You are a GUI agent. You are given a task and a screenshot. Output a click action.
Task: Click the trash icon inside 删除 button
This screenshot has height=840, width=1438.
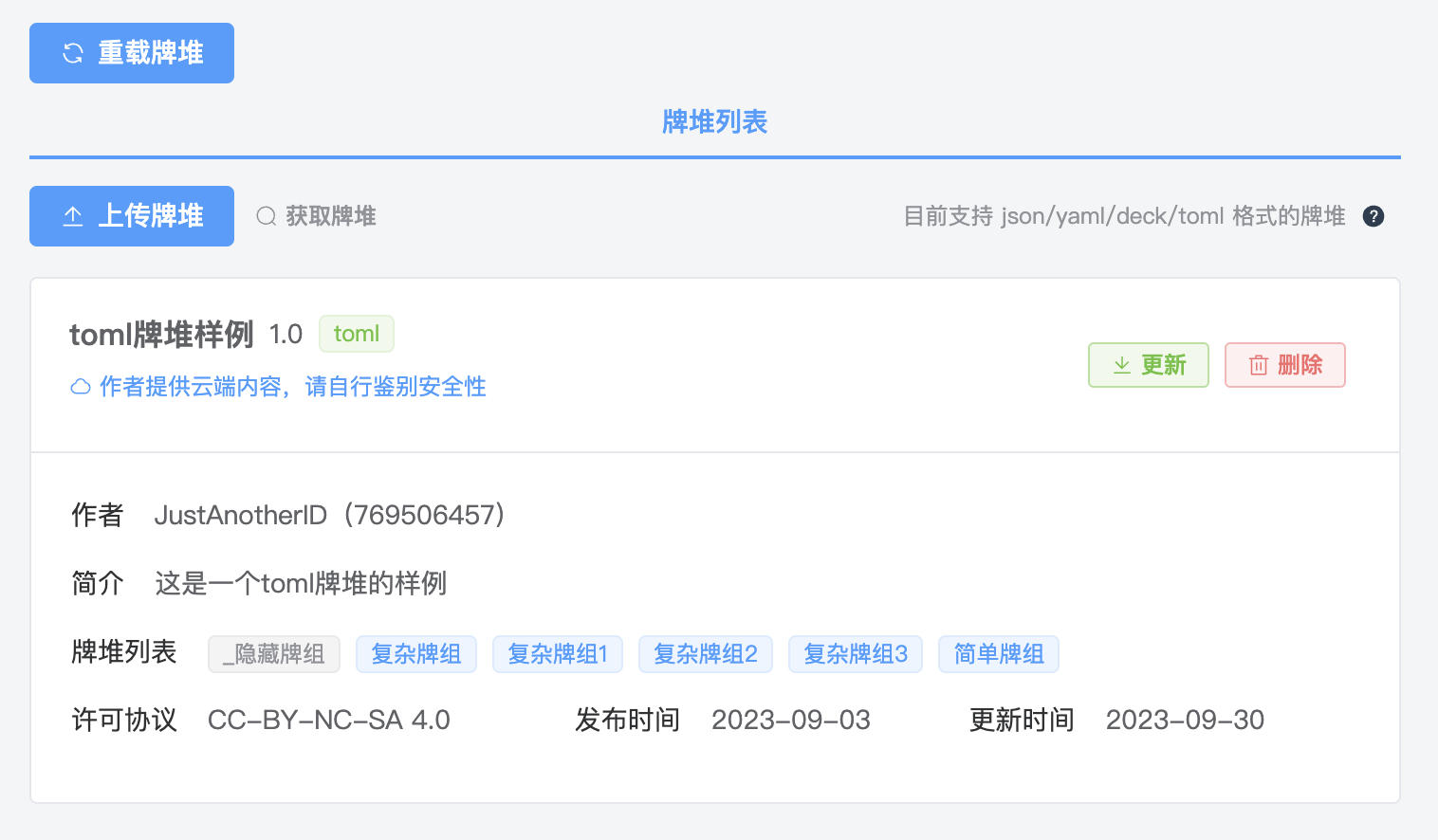[1259, 365]
